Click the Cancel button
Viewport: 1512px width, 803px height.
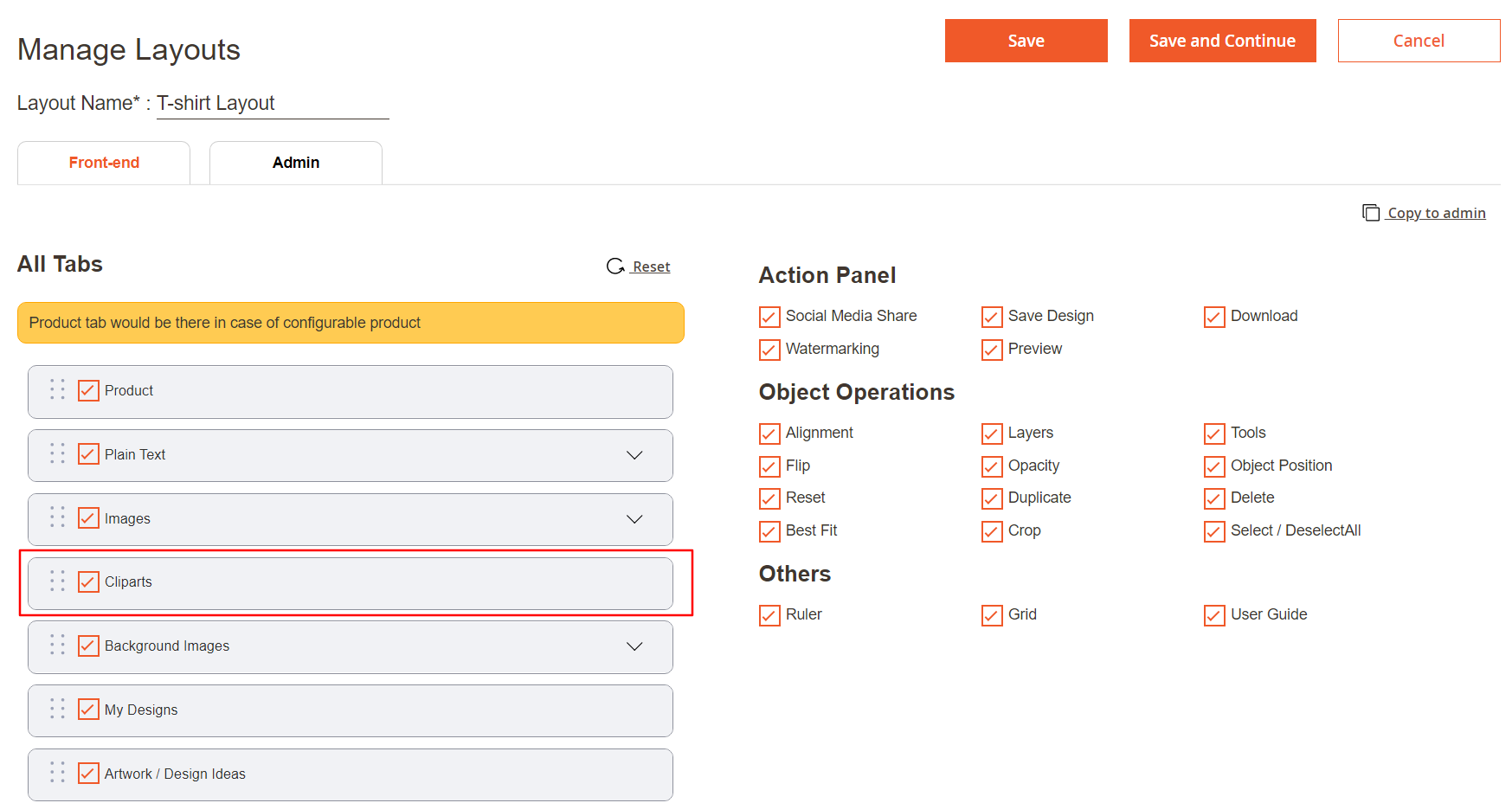tap(1419, 41)
